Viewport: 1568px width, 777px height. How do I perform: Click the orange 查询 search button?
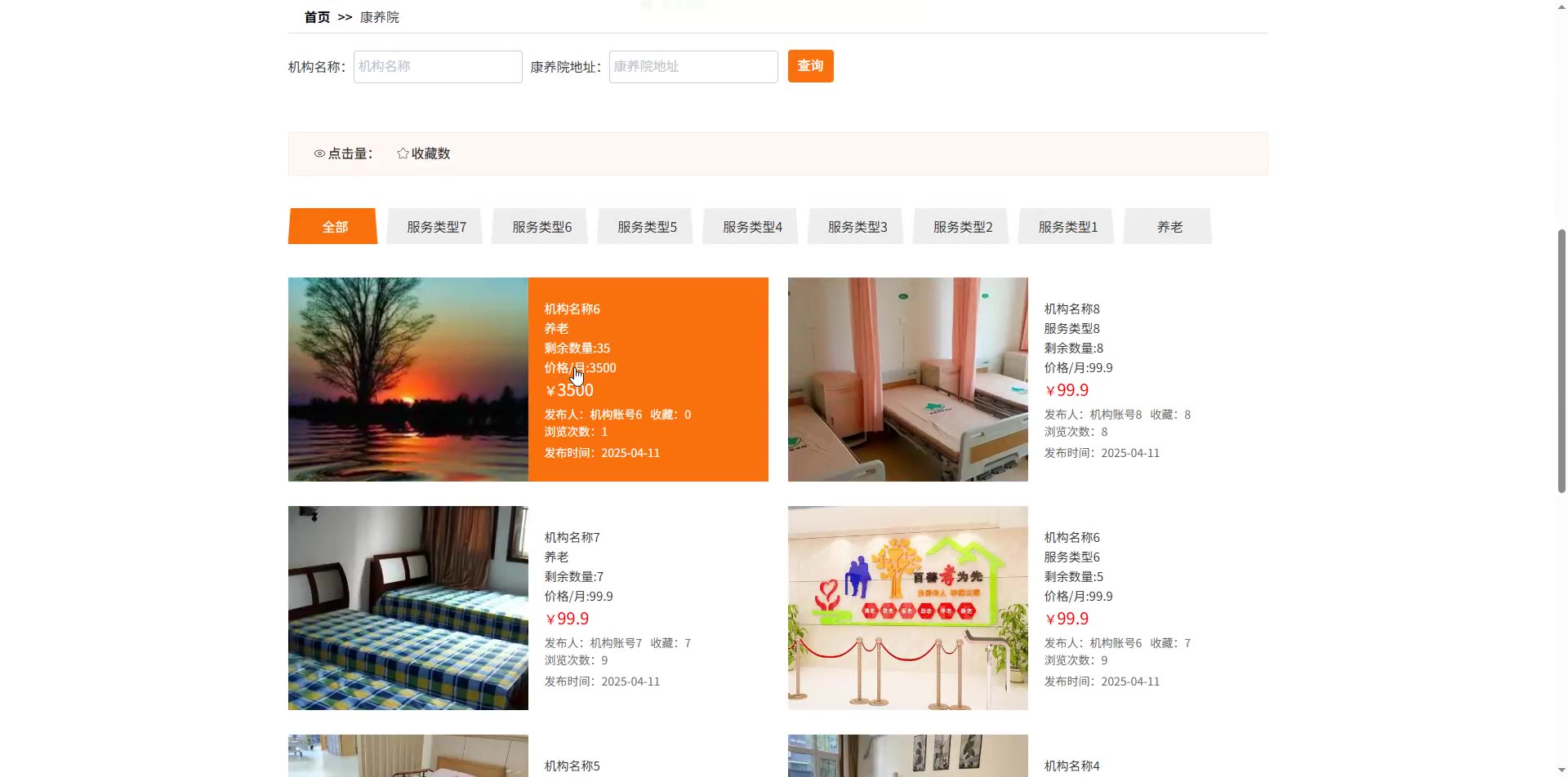click(810, 66)
